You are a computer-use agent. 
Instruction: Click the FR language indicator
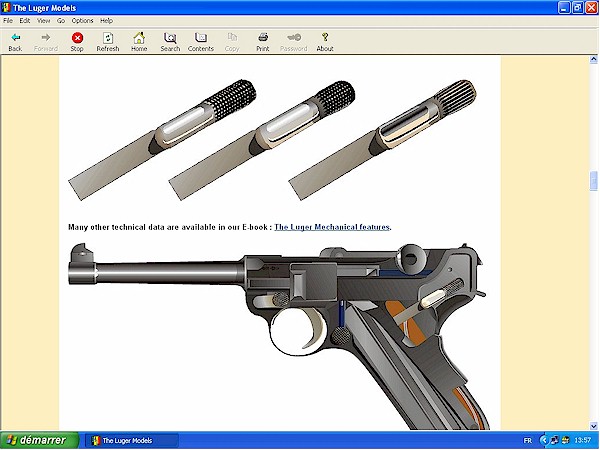pyautogui.click(x=527, y=440)
